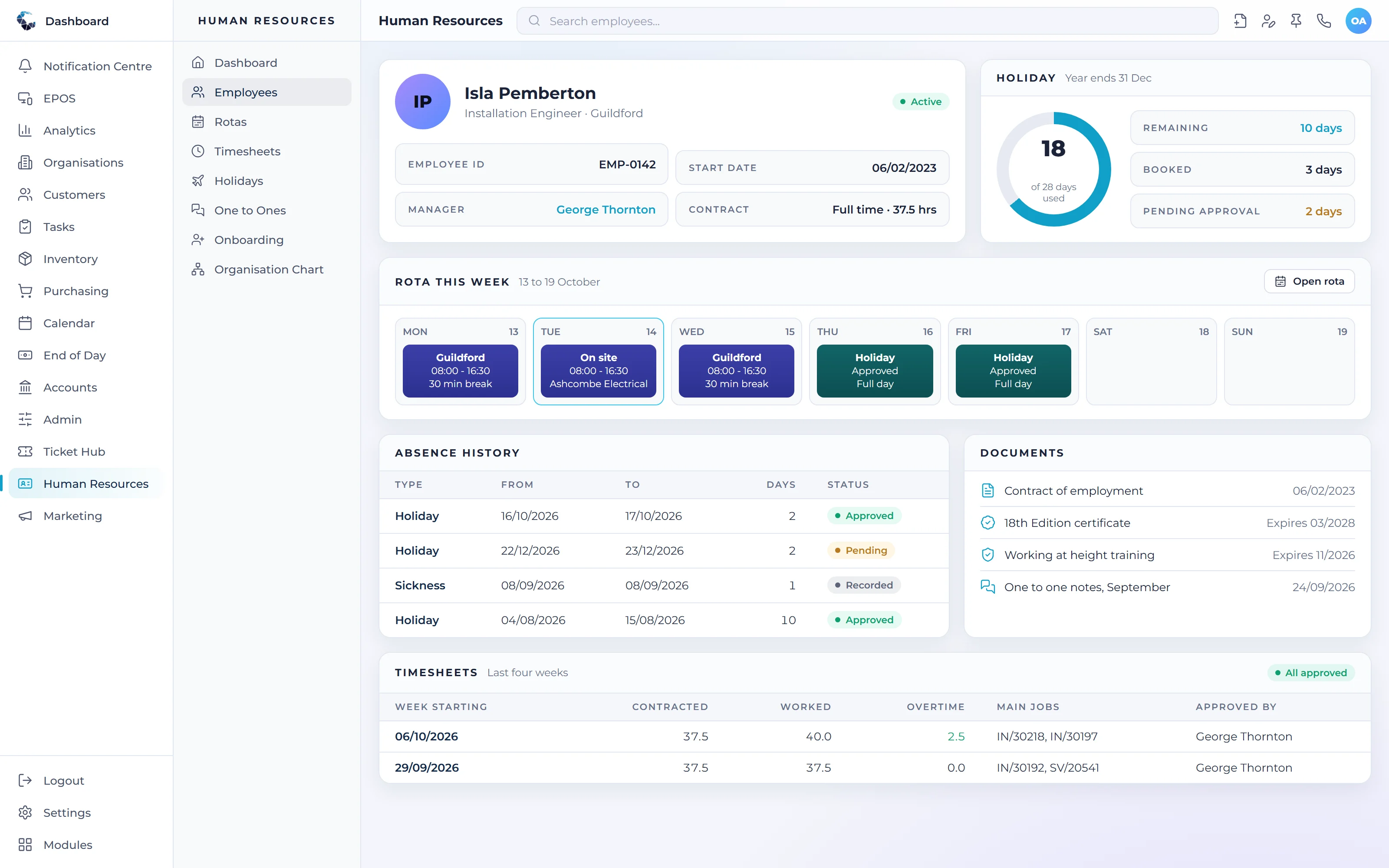Click the Organisation Chart icon
This screenshot has height=868, width=1389.
tap(198, 269)
